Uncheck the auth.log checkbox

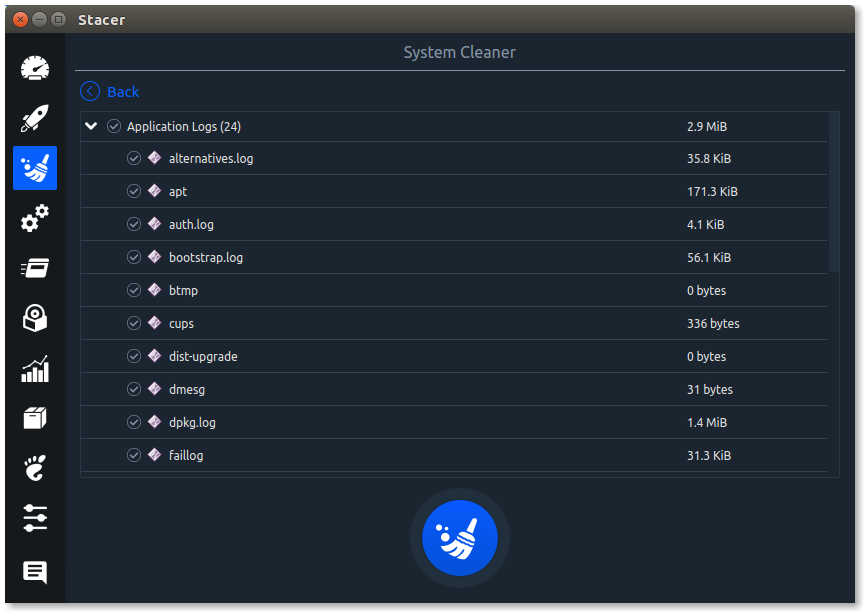[x=134, y=224]
